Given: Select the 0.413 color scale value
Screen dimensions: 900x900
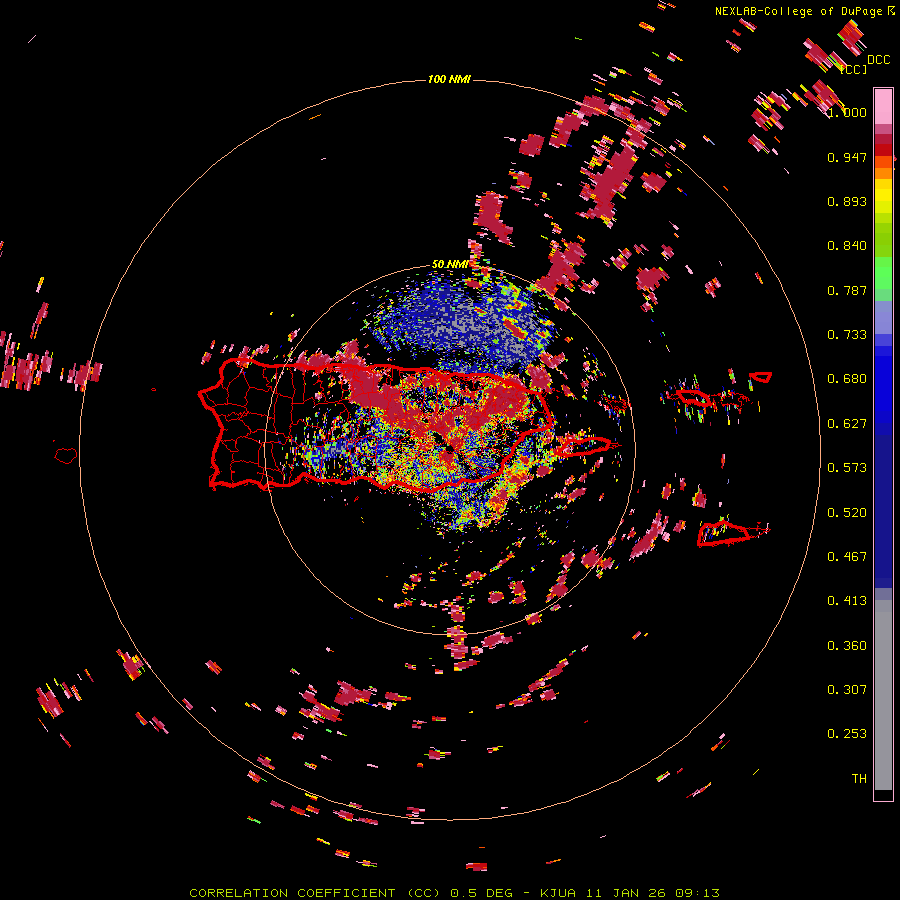Looking at the screenshot, I should (x=847, y=601).
